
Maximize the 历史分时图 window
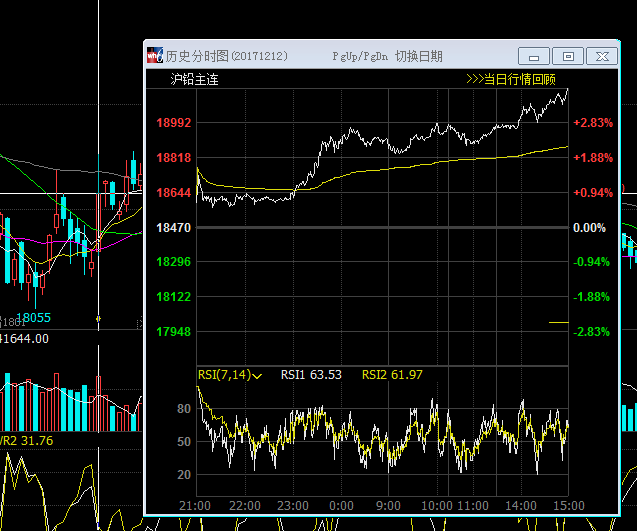568,56
